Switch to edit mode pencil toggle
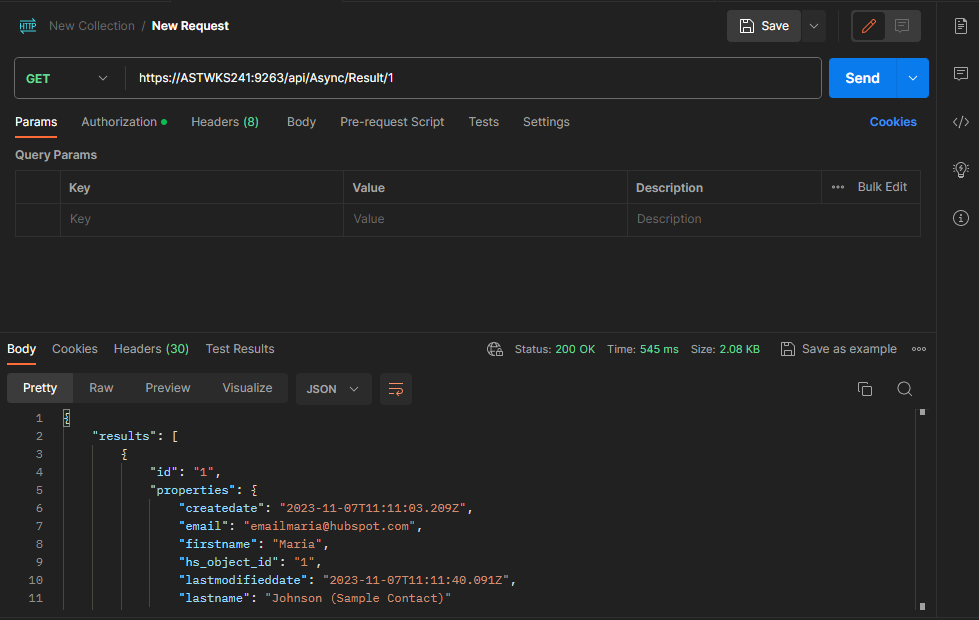This screenshot has height=620, width=979. [868, 26]
